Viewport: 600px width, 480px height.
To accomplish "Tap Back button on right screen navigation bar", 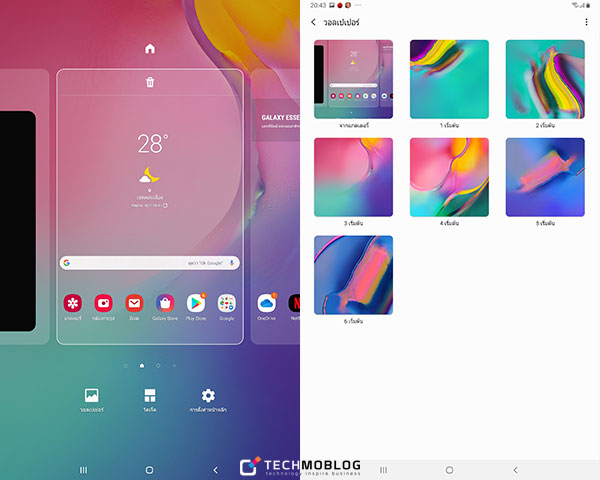I will (515, 470).
